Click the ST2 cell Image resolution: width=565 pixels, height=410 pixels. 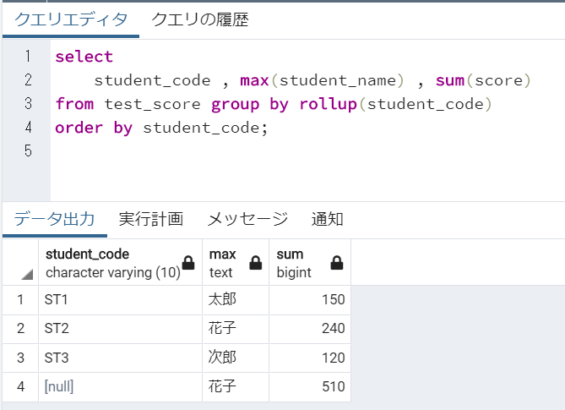click(120, 329)
